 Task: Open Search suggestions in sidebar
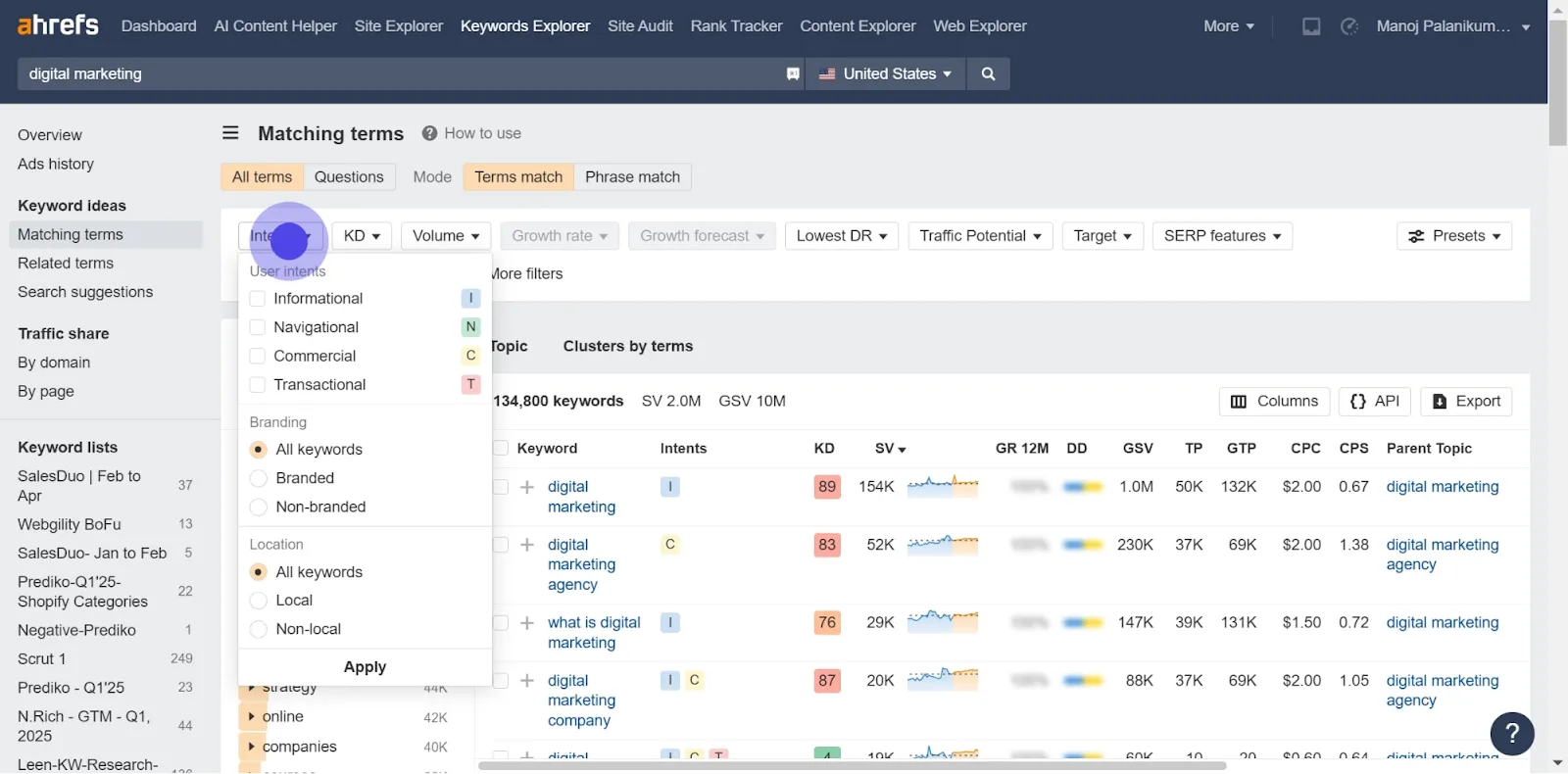pos(85,292)
